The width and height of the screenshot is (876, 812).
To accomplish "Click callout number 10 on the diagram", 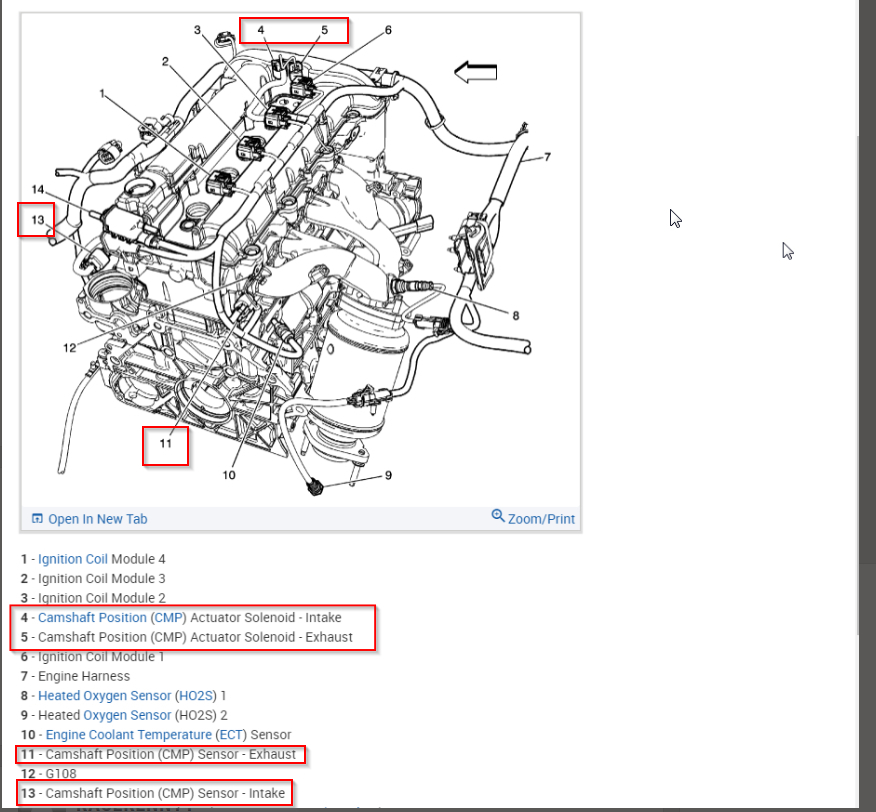I will (229, 475).
